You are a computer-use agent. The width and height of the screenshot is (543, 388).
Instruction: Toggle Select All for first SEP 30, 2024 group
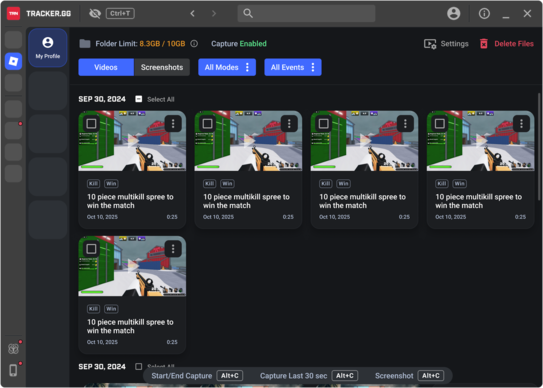[x=139, y=99]
